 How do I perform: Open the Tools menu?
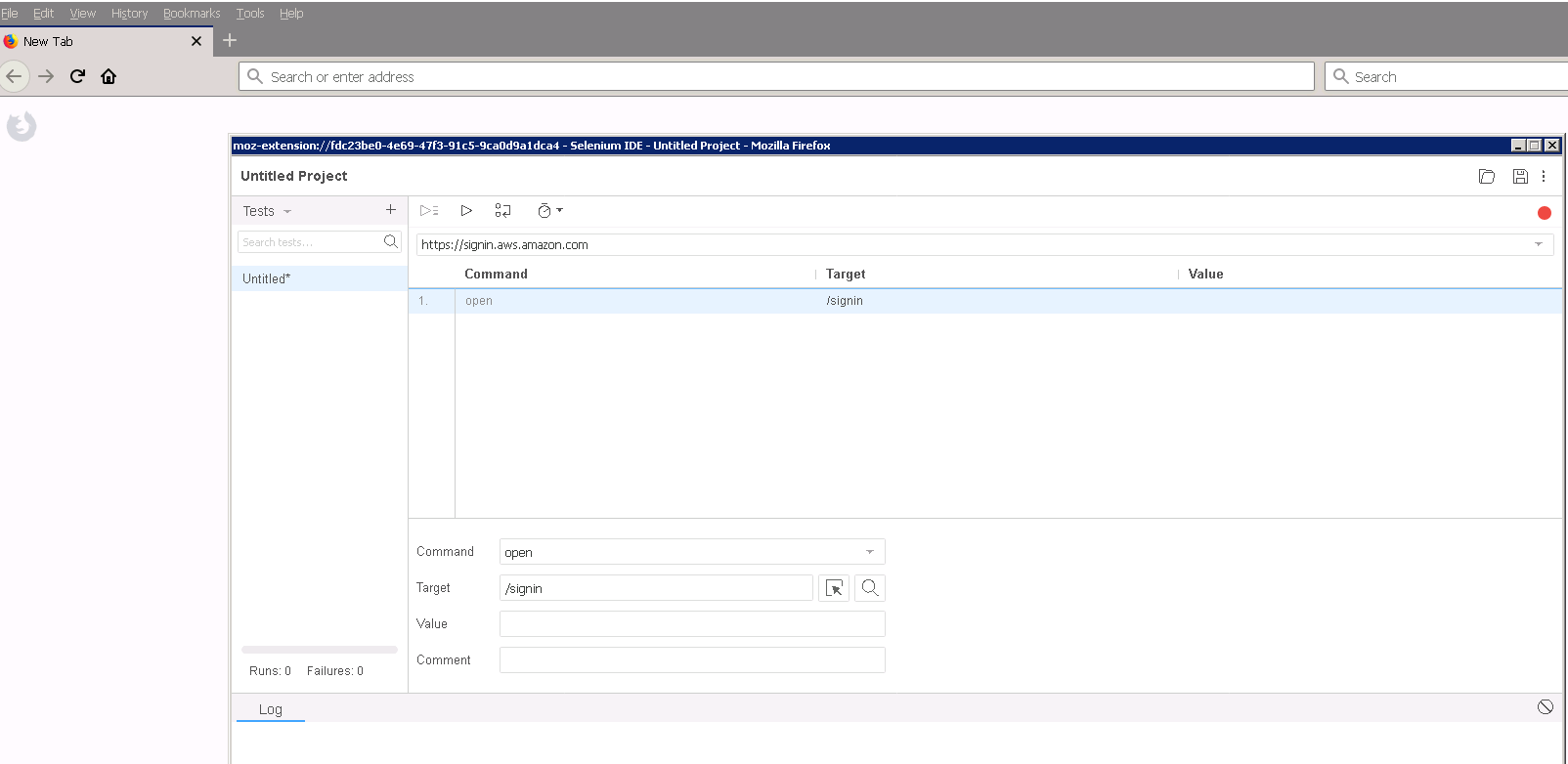pos(250,14)
